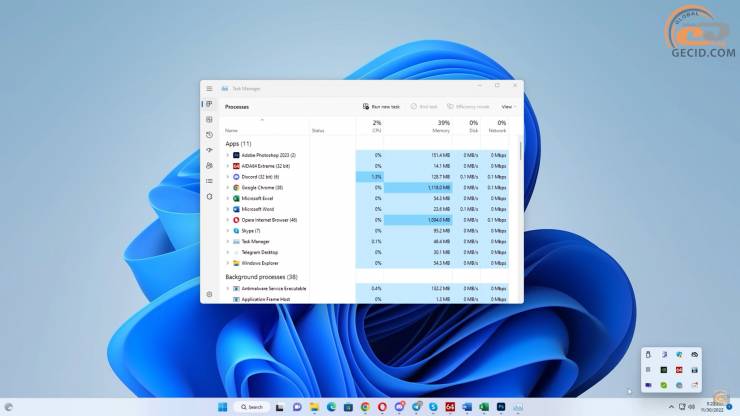The image size is (740, 416).
Task: Open the Task Manager hamburger navigation menu
Action: [209, 88]
